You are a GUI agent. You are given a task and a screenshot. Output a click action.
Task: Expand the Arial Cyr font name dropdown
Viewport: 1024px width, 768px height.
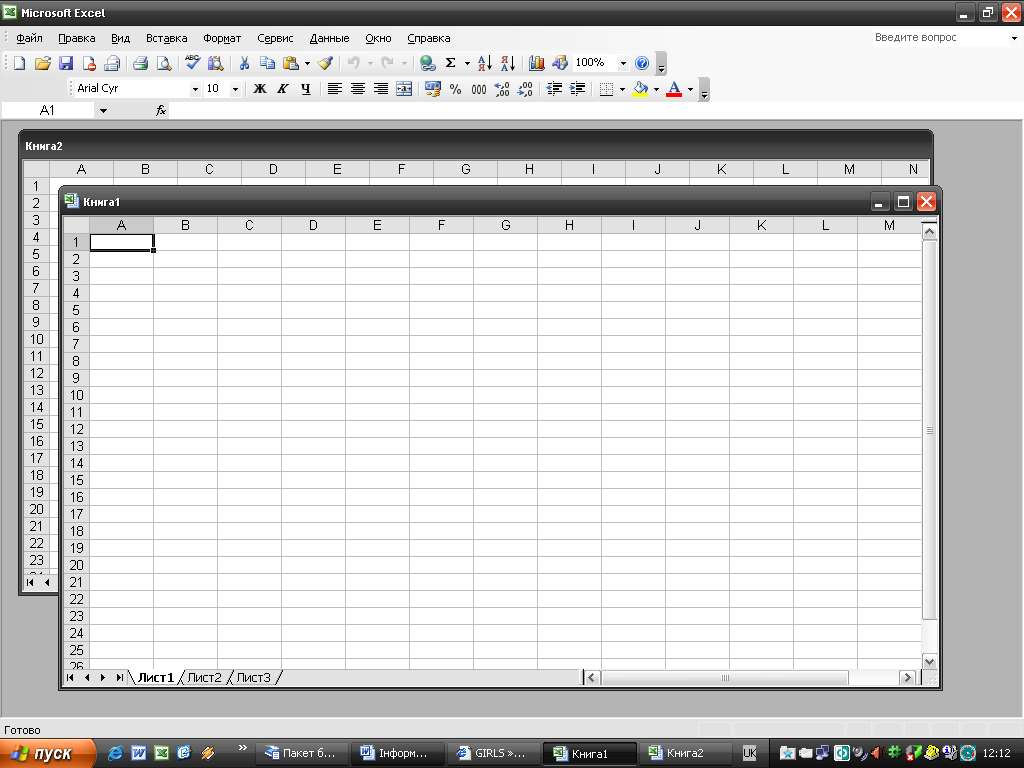[x=195, y=89]
